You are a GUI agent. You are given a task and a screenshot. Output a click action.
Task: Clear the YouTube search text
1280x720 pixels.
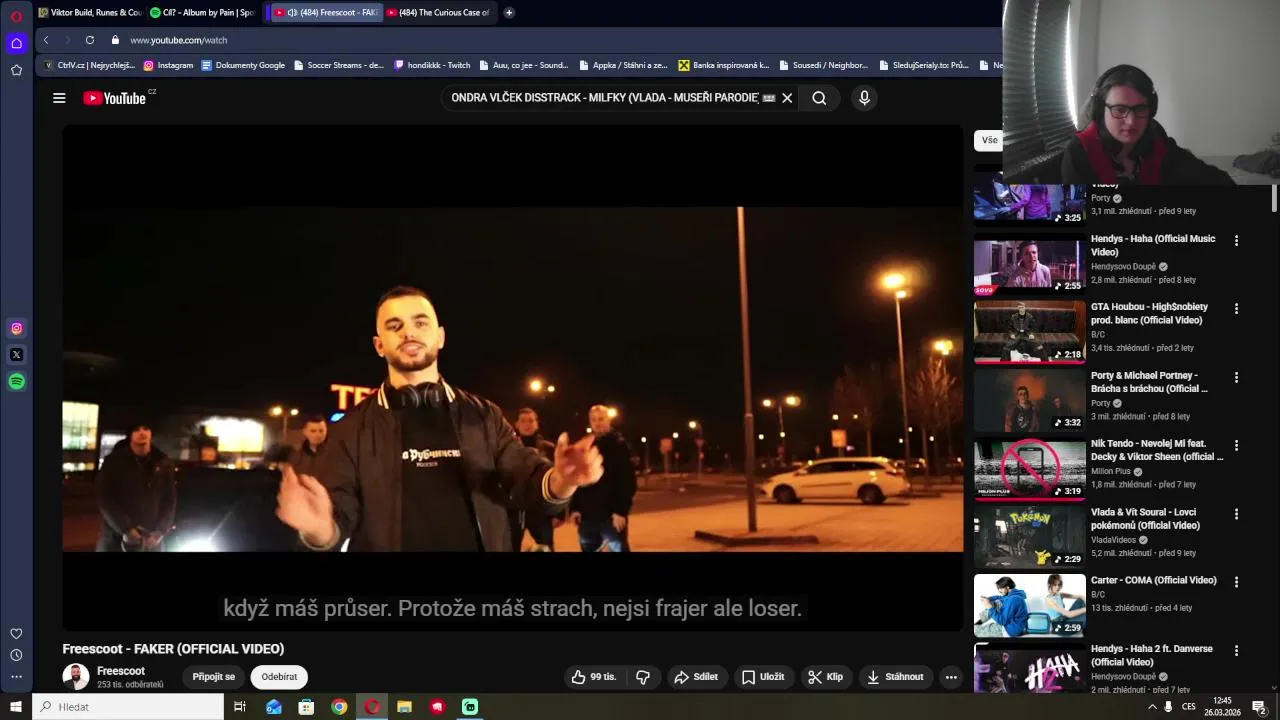pos(787,98)
